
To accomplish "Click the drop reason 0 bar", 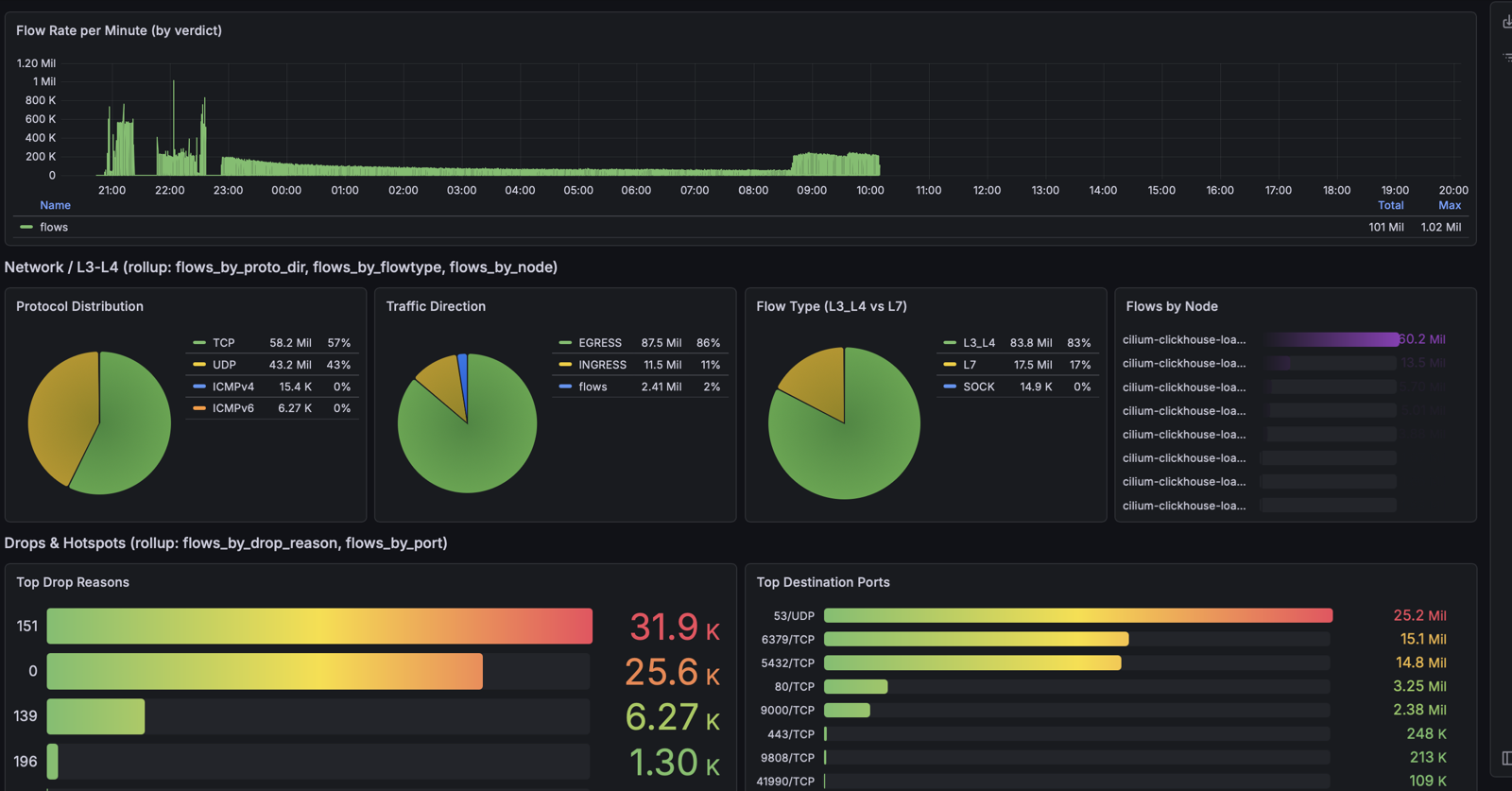I will tap(265, 671).
